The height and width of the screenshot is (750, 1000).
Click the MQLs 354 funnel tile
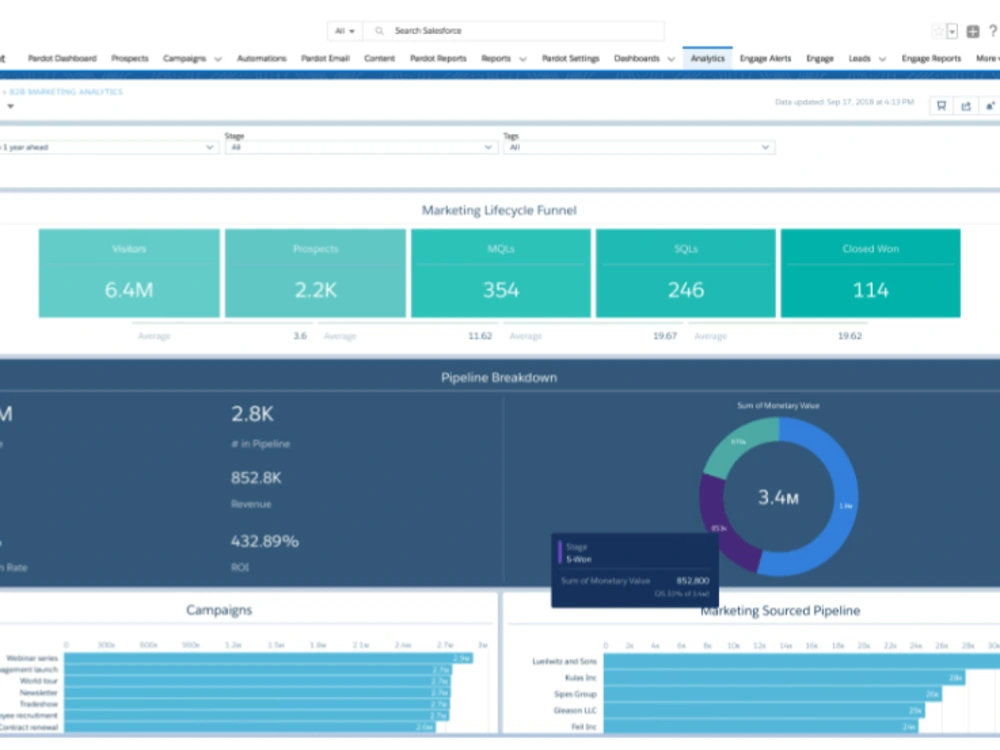[x=501, y=273]
